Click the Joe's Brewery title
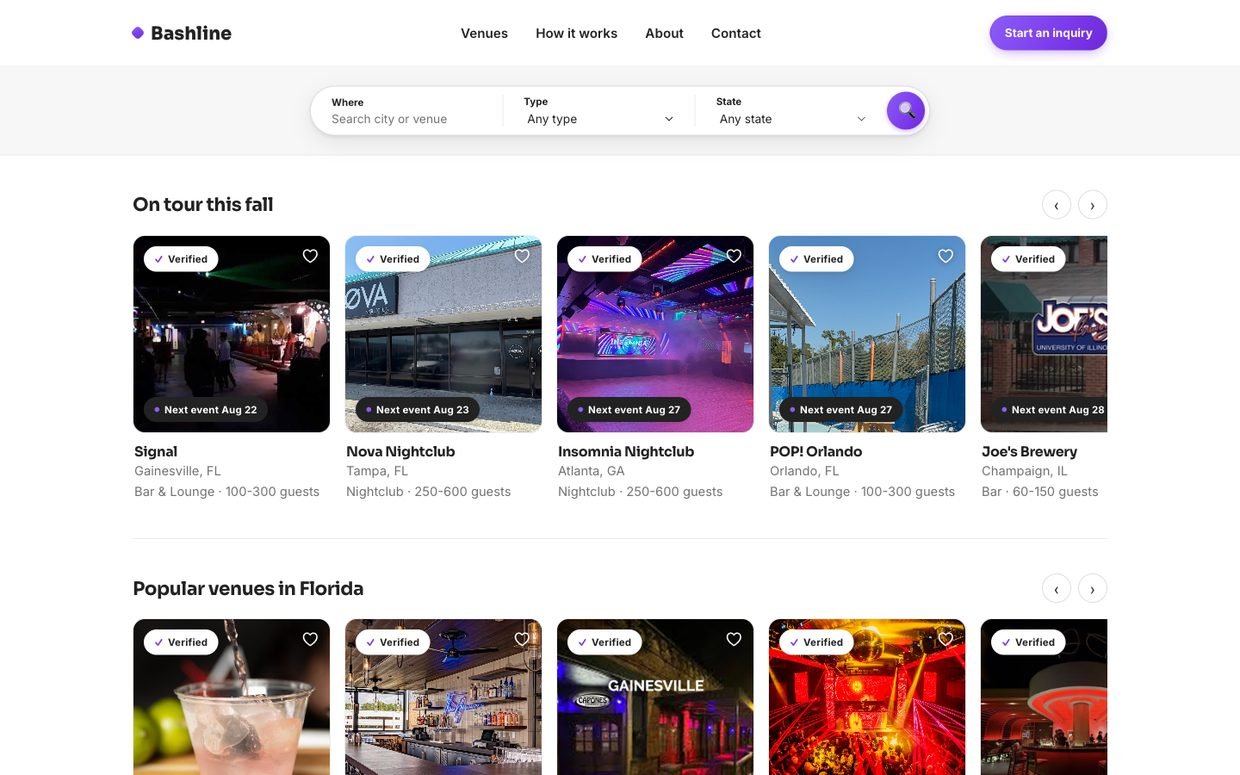 pyautogui.click(x=1029, y=451)
